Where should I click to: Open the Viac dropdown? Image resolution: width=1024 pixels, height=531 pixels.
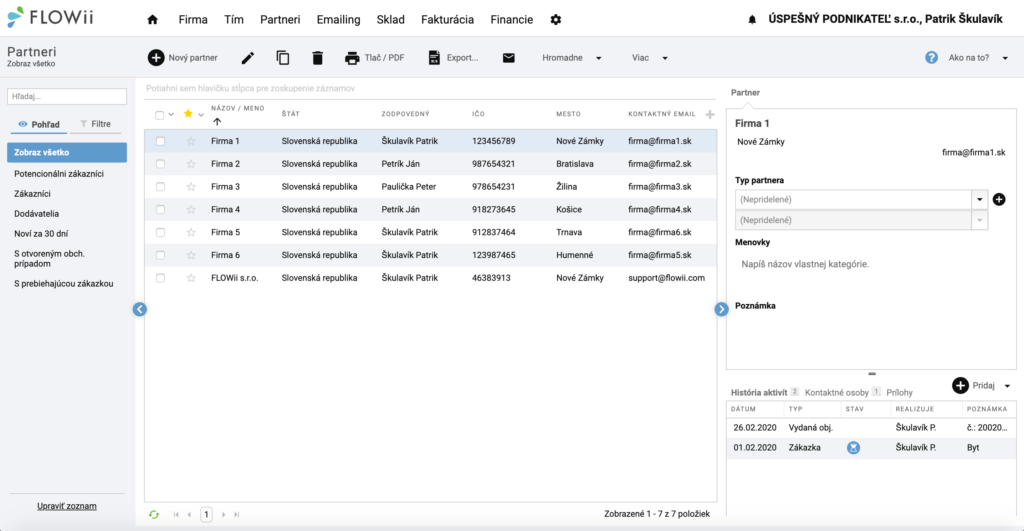coord(649,57)
